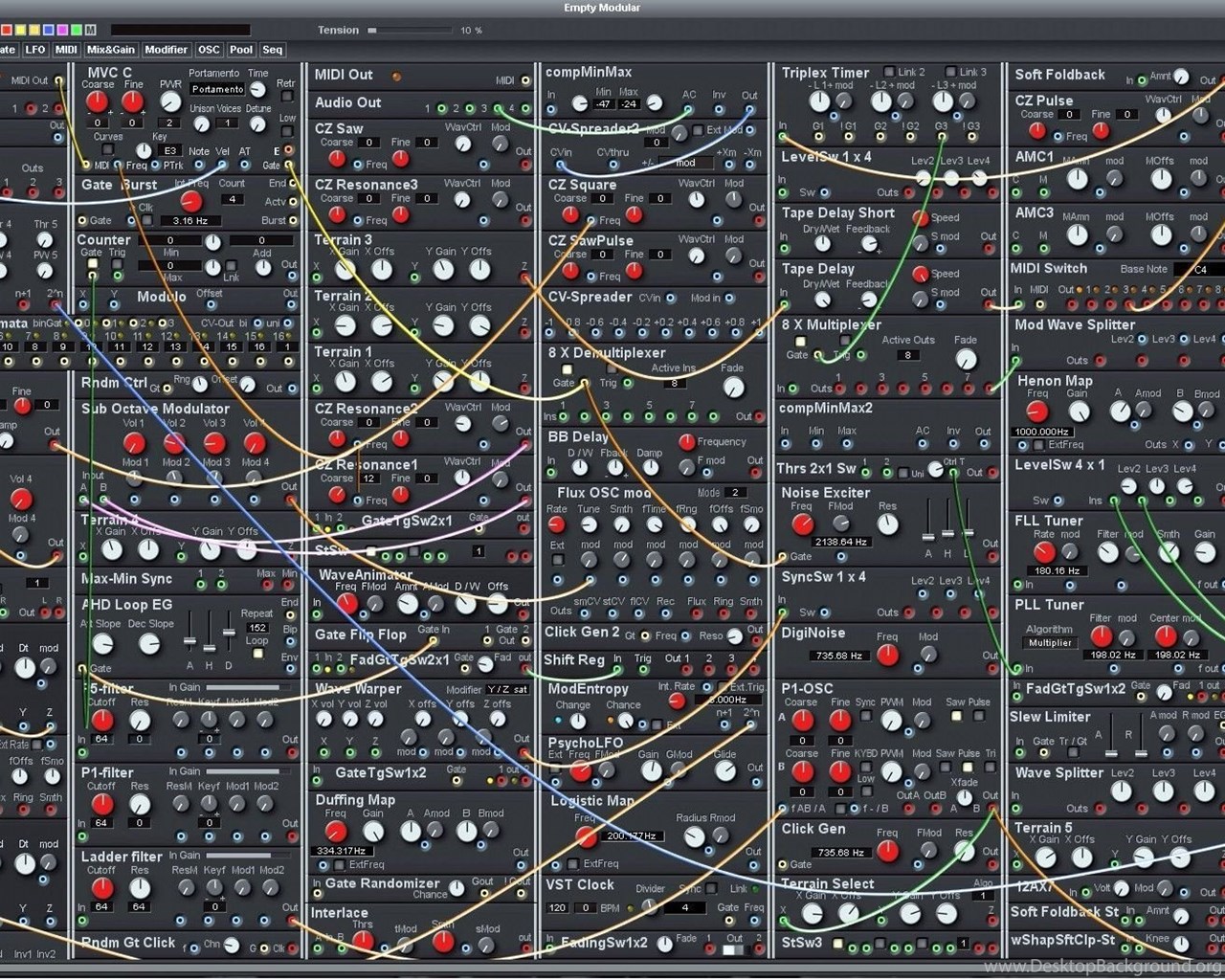Image resolution: width=1225 pixels, height=980 pixels.
Task: Click Gate Burst Clk button
Action: click(145, 220)
